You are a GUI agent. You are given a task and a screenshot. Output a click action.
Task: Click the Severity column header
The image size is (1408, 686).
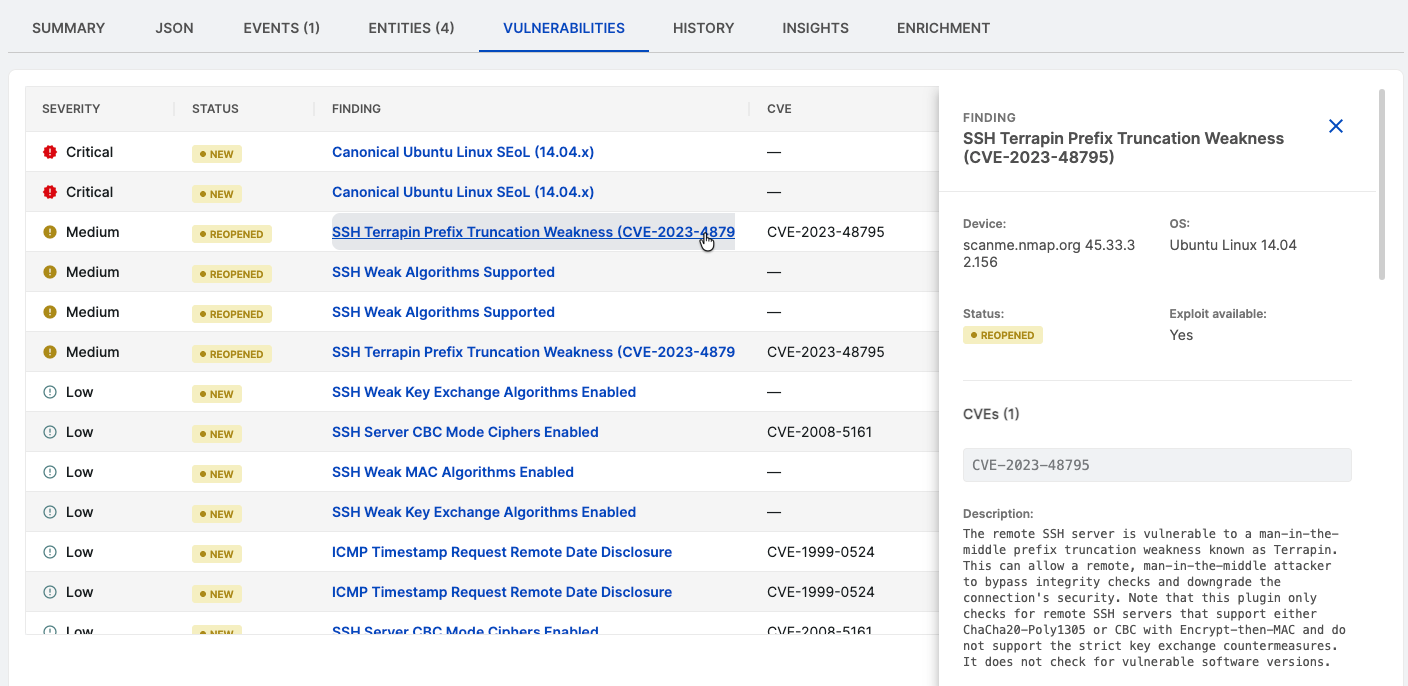tap(71, 109)
